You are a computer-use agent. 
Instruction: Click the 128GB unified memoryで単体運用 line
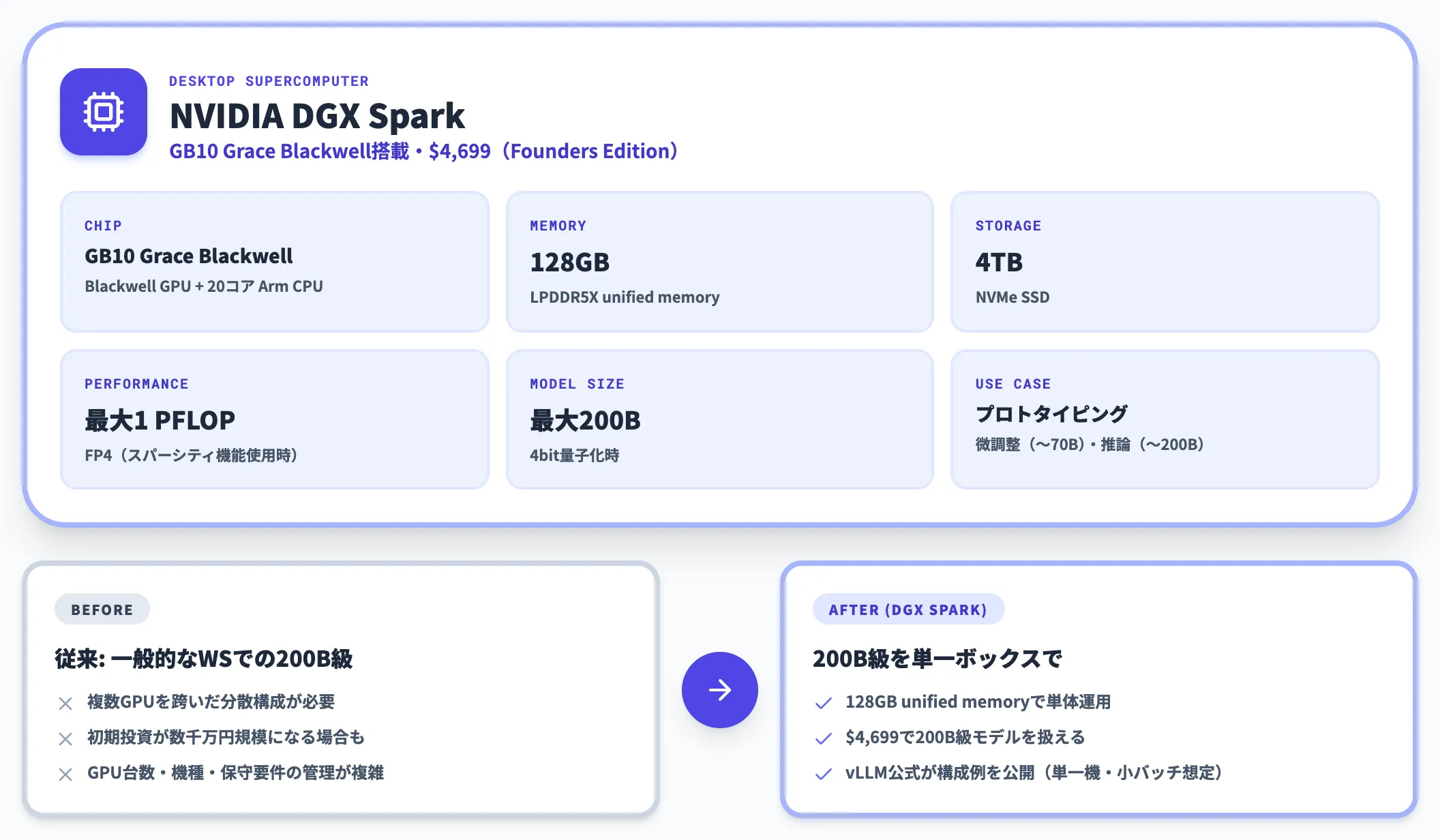pyautogui.click(x=978, y=702)
